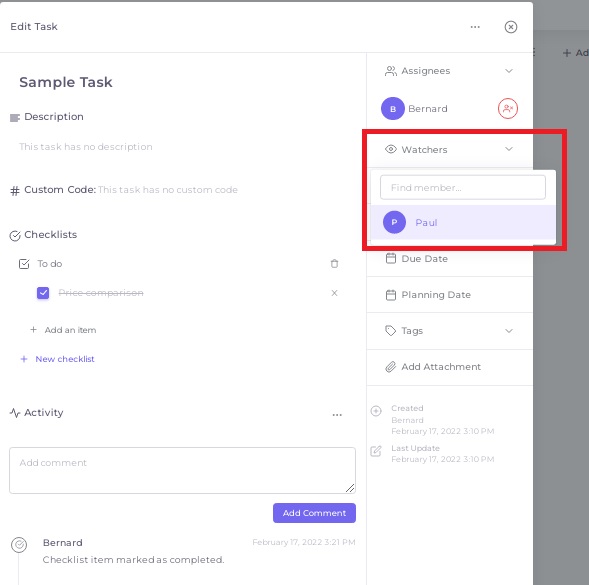Open the Activity section options menu
This screenshot has width=589, height=585.
tap(337, 415)
